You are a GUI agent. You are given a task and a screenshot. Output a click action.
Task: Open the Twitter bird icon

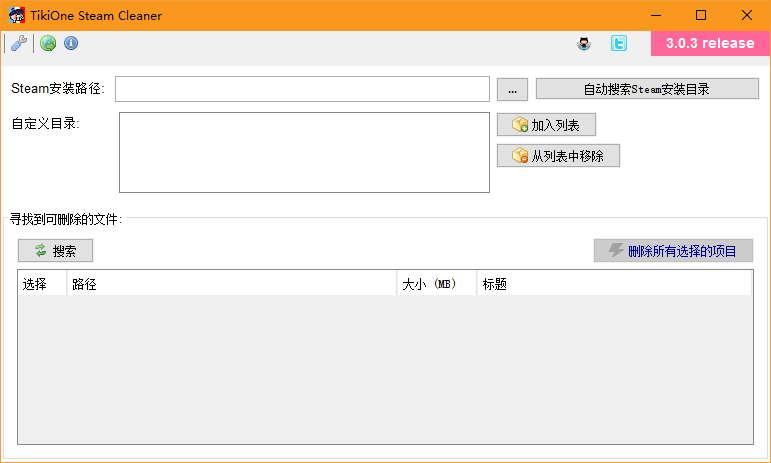pos(620,44)
